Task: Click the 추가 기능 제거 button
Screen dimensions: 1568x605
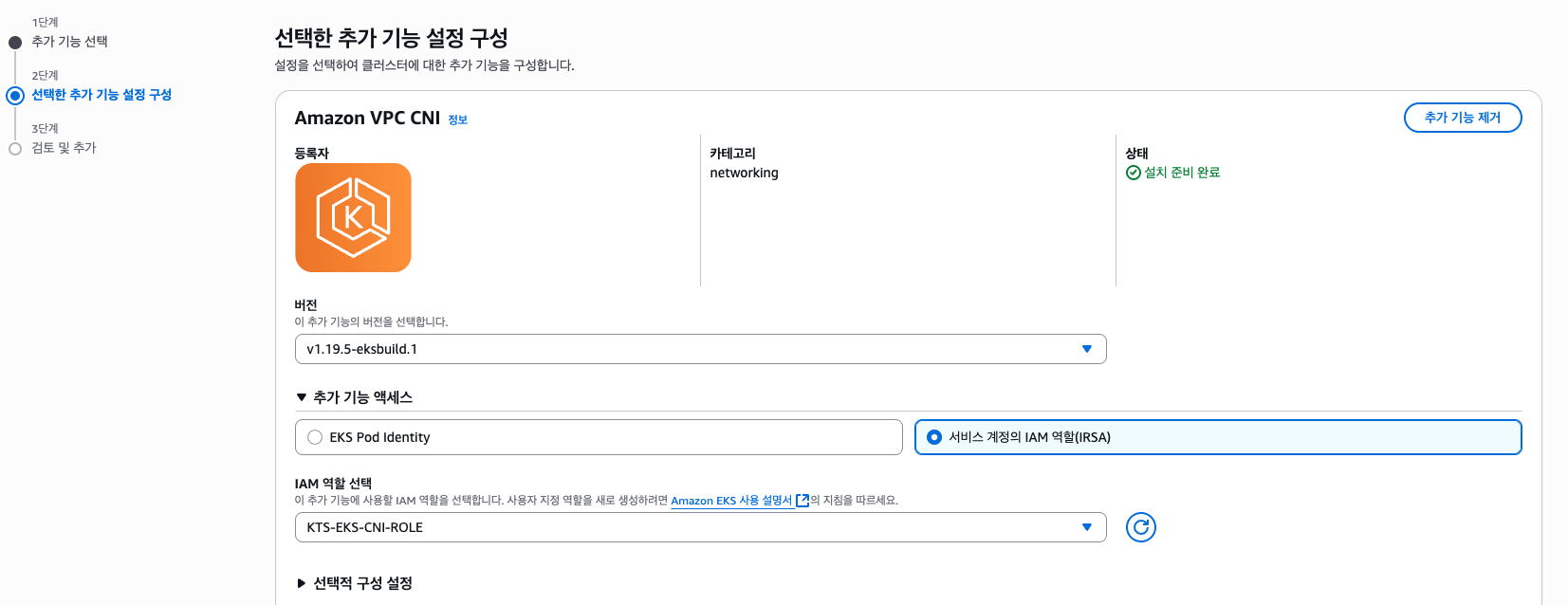Action: pyautogui.click(x=1462, y=118)
